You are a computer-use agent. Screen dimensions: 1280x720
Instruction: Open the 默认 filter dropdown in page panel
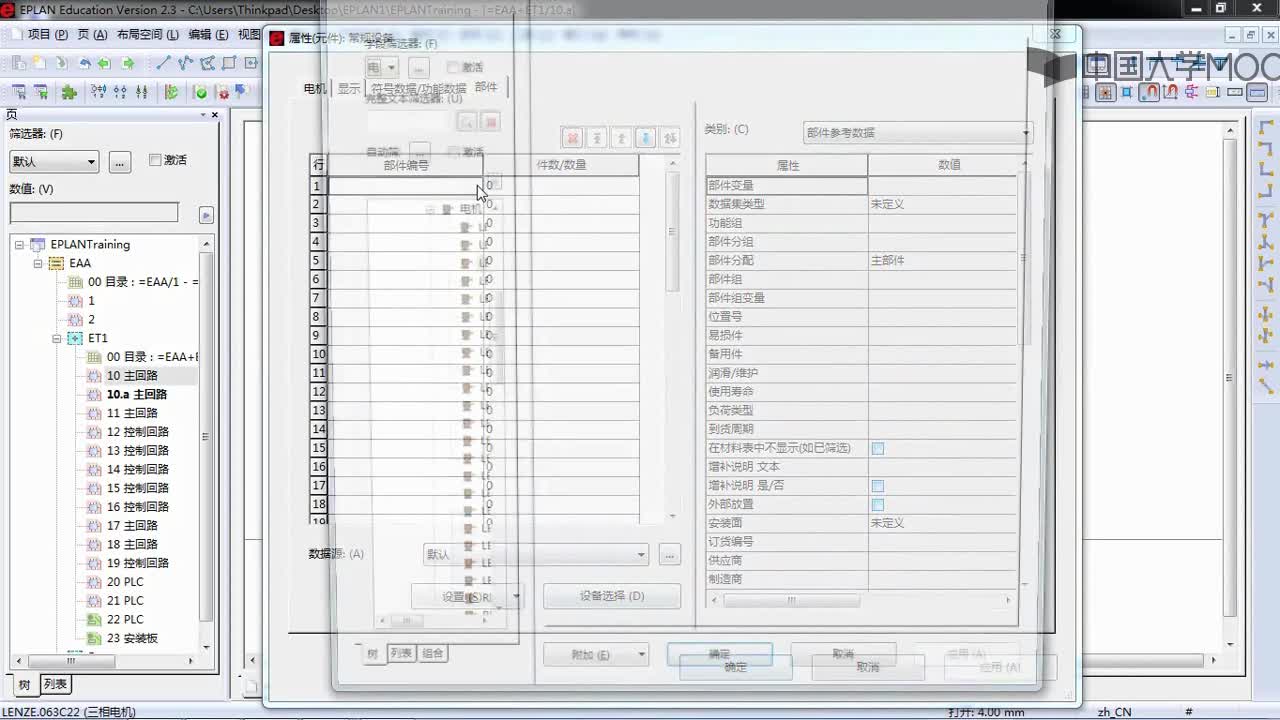tap(54, 162)
